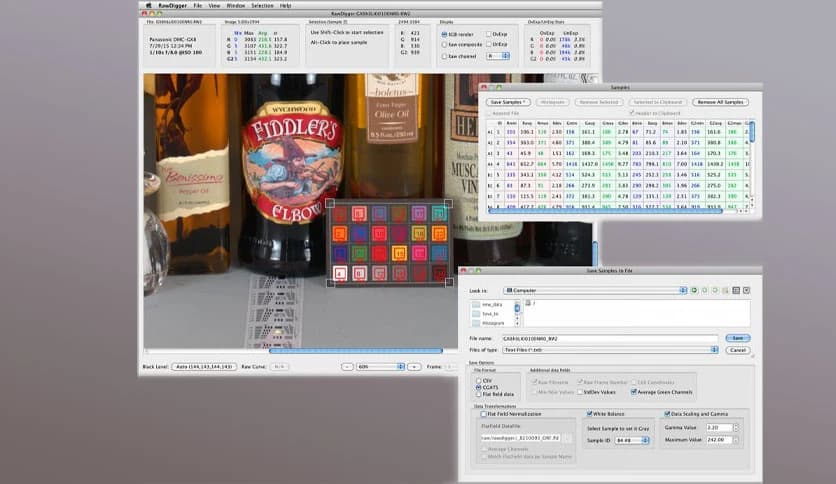Toggle Append File in Samples window
Screen dimensions: 836x484
coord(489,114)
